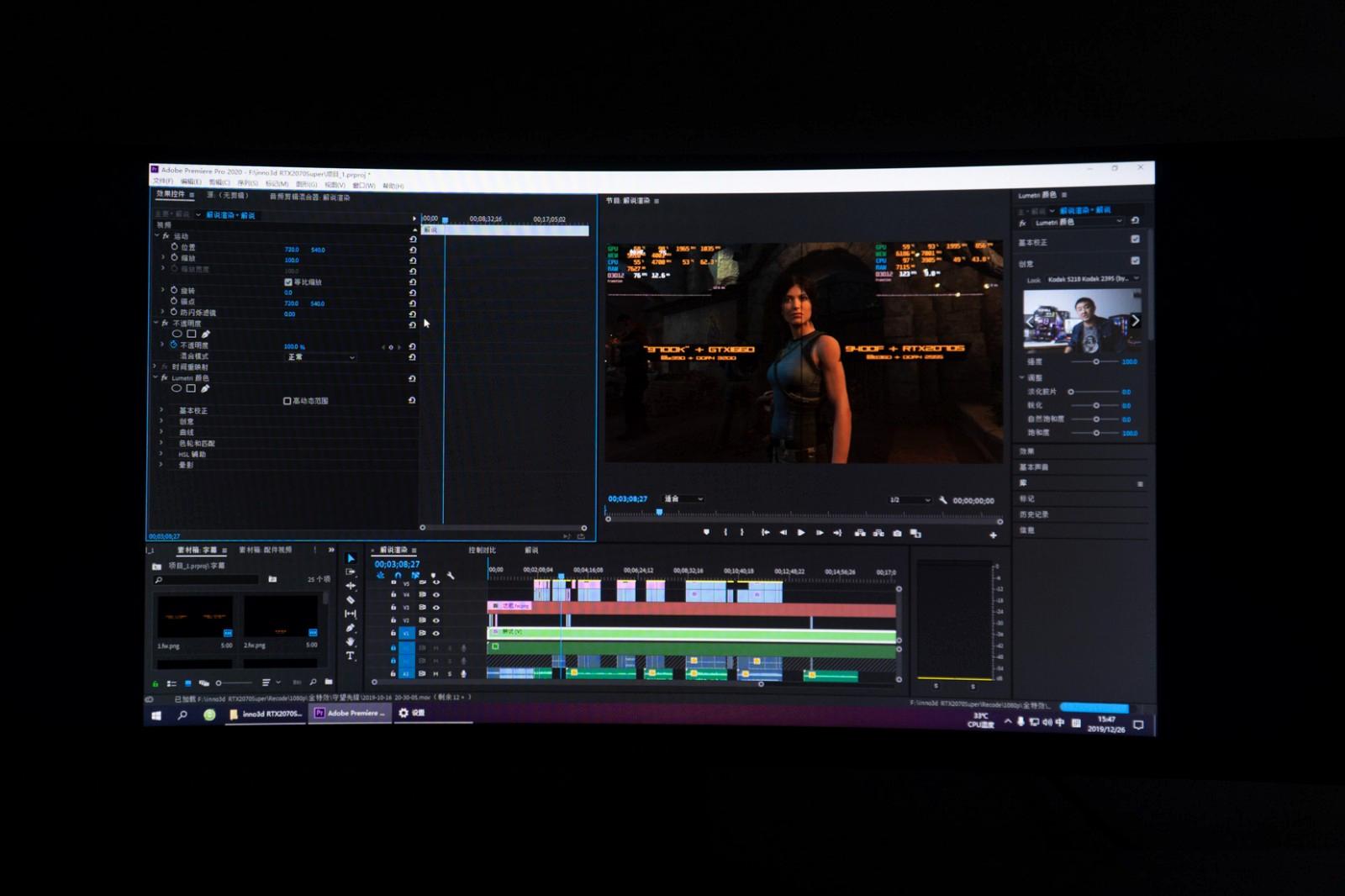Reset Lumetri effect in Lumetri panel
1345x896 pixels.
(1135, 220)
